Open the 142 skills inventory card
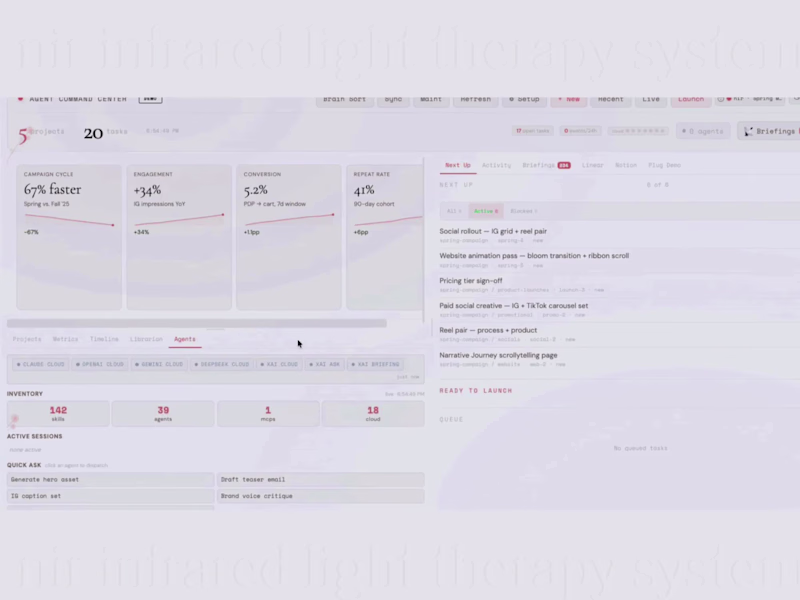The width and height of the screenshot is (800, 600). (58, 414)
